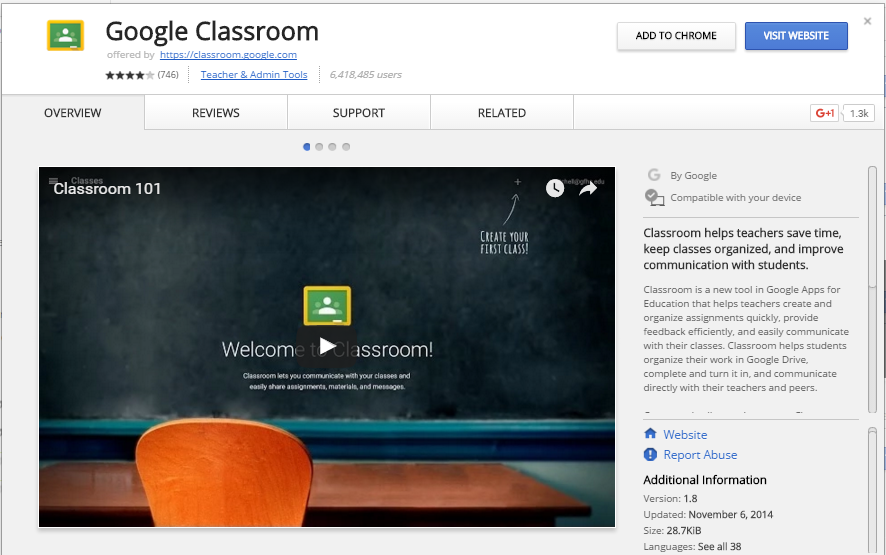Click the Classroom 101 video title
This screenshot has width=886, height=555.
107,189
